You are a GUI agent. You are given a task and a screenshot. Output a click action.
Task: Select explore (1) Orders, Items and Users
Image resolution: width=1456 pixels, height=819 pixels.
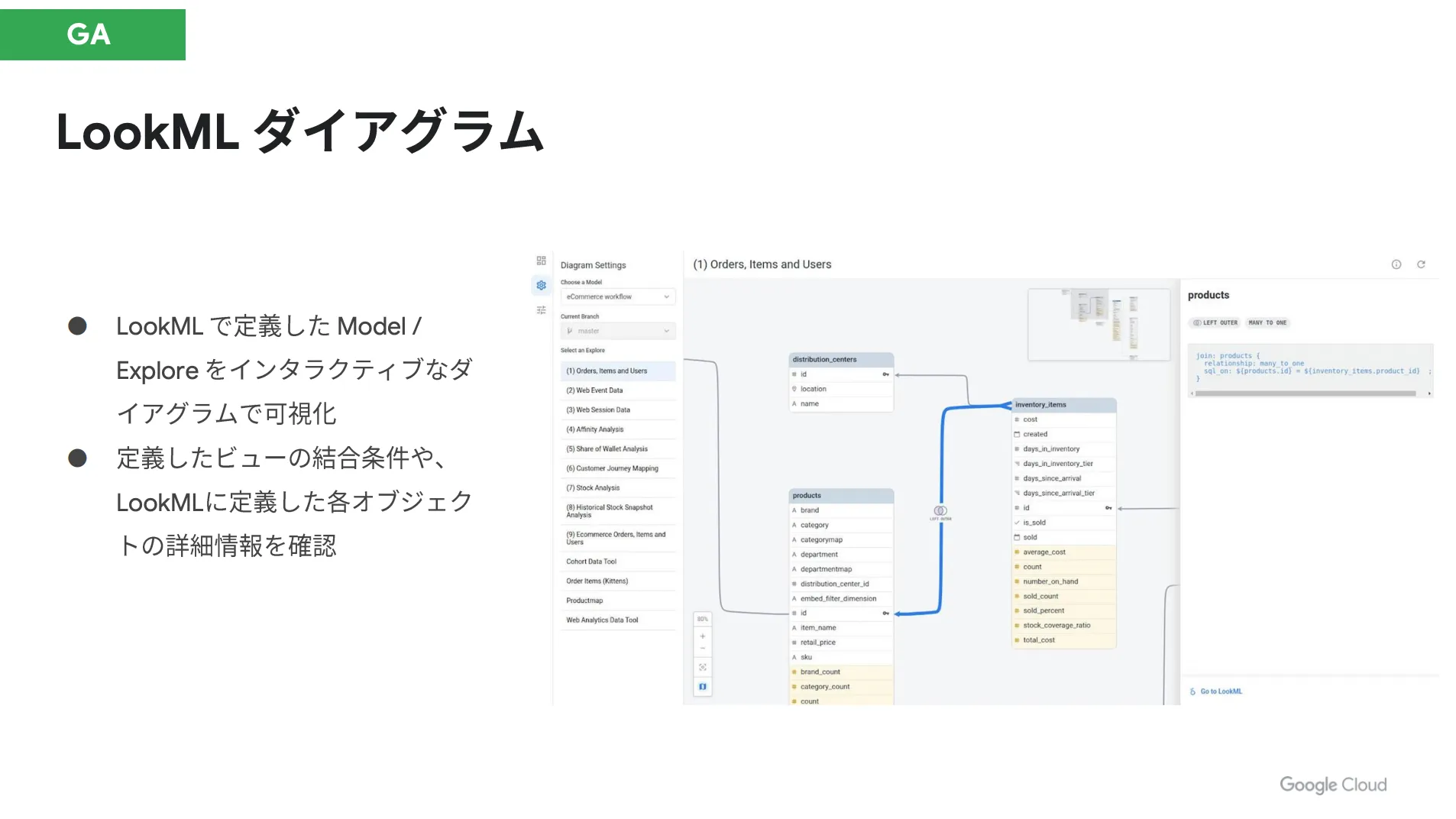[617, 371]
